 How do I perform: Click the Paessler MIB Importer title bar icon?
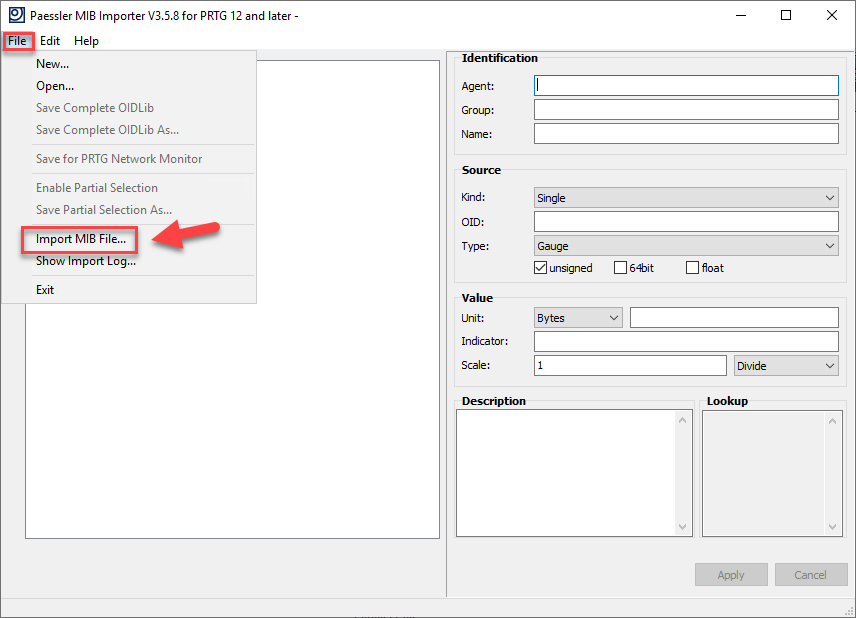click(x=15, y=14)
